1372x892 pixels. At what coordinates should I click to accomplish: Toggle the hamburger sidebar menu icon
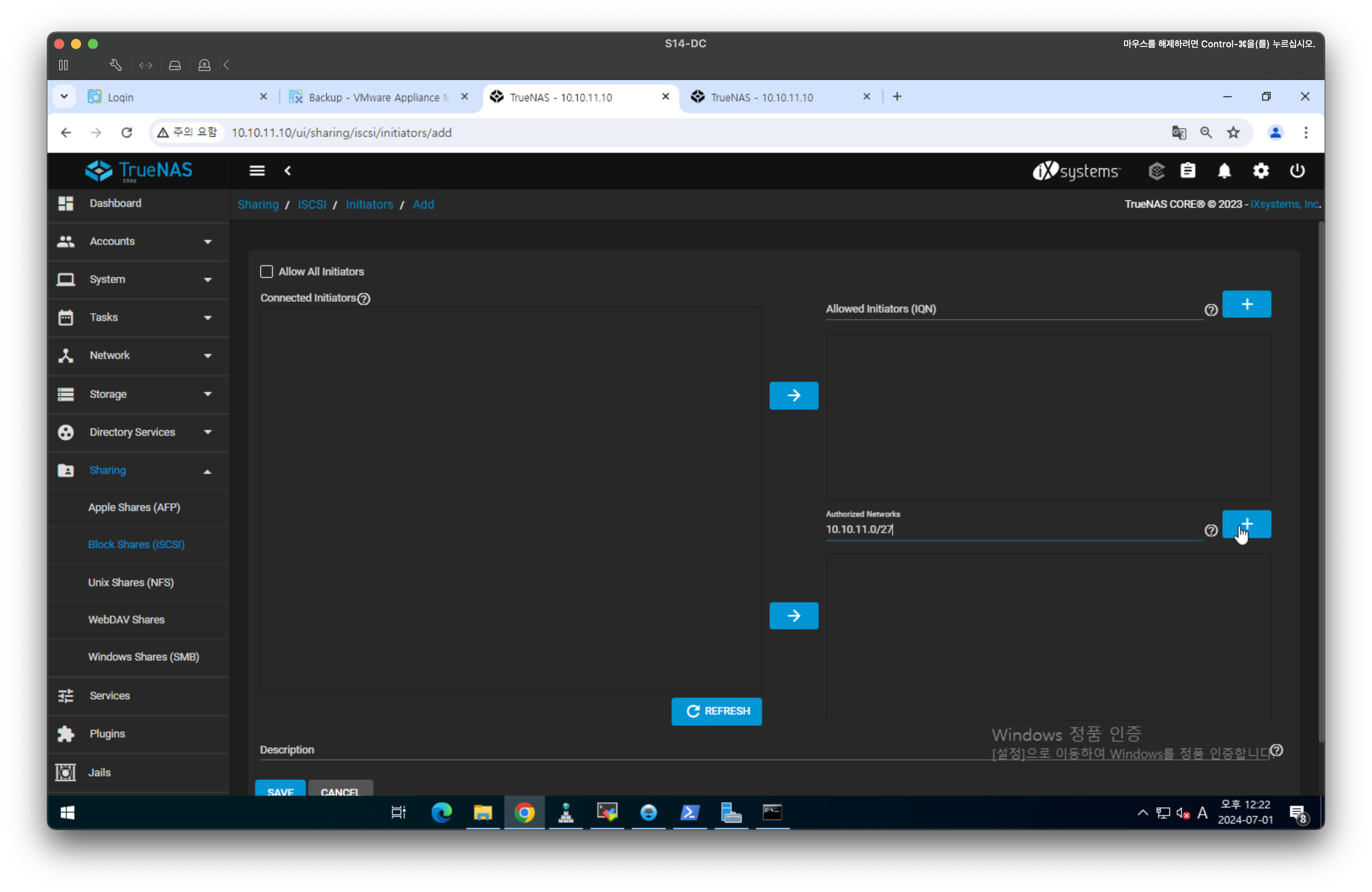(x=257, y=171)
